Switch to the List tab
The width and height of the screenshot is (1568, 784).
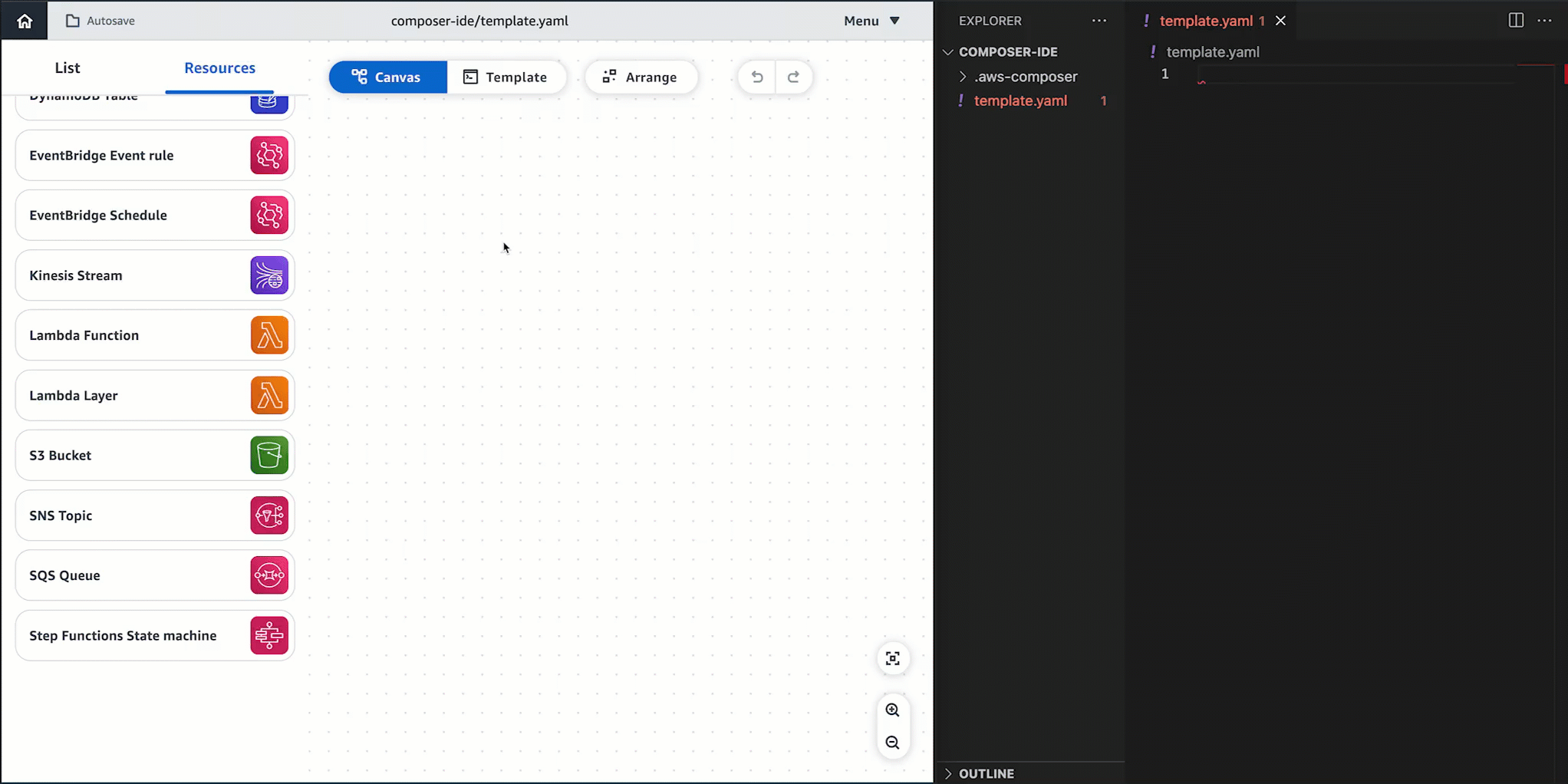(x=67, y=68)
